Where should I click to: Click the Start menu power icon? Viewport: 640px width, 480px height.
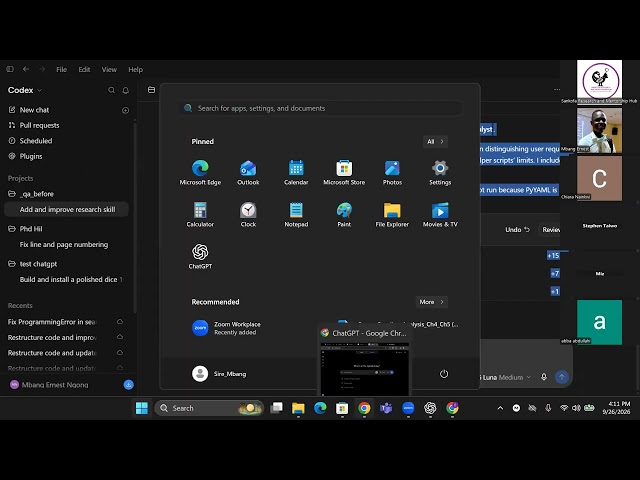444,374
